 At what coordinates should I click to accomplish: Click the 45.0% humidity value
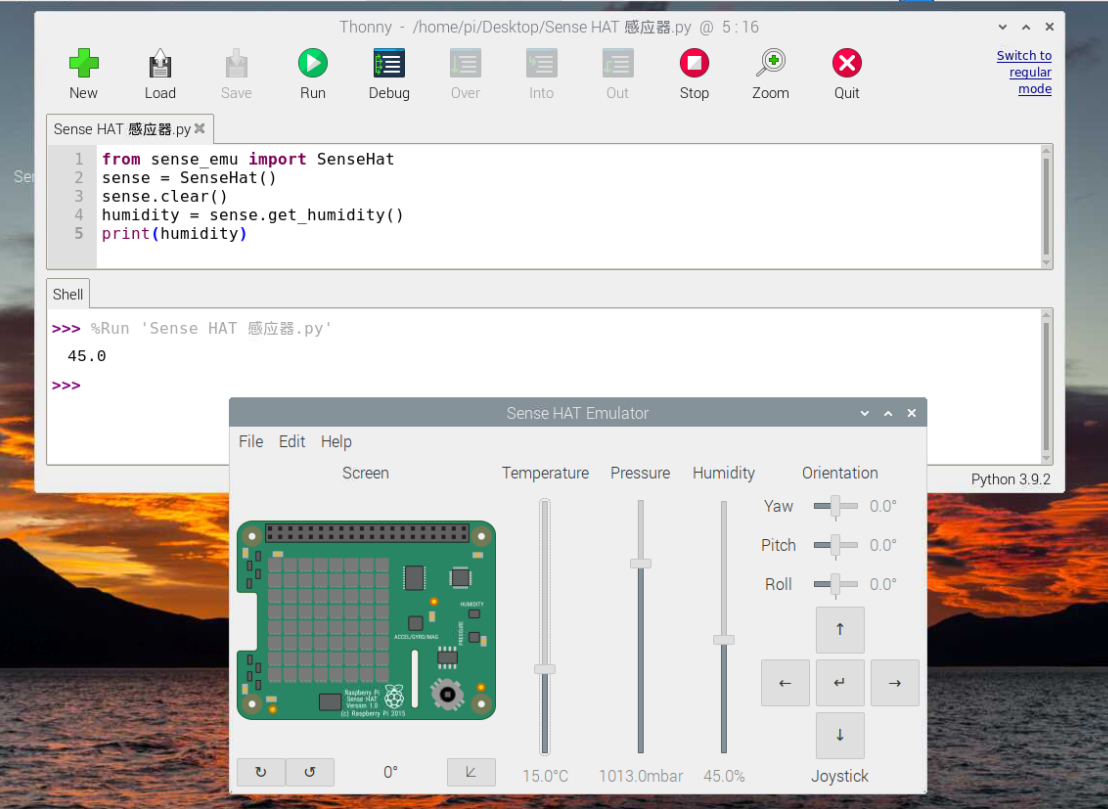(724, 776)
